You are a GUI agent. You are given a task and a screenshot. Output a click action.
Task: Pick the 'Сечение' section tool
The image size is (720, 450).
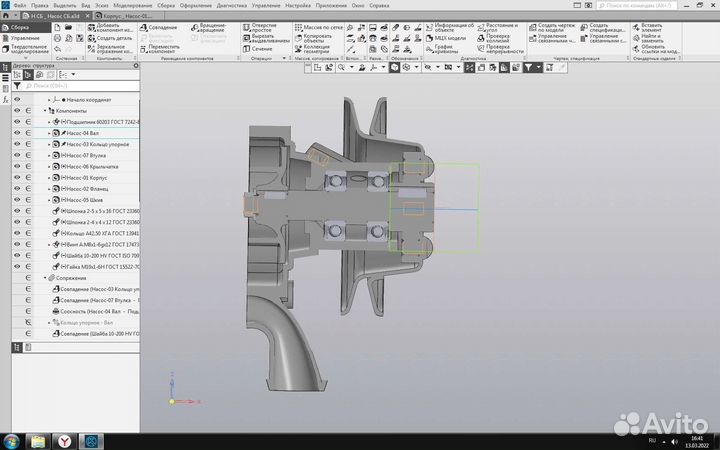click(x=262, y=48)
